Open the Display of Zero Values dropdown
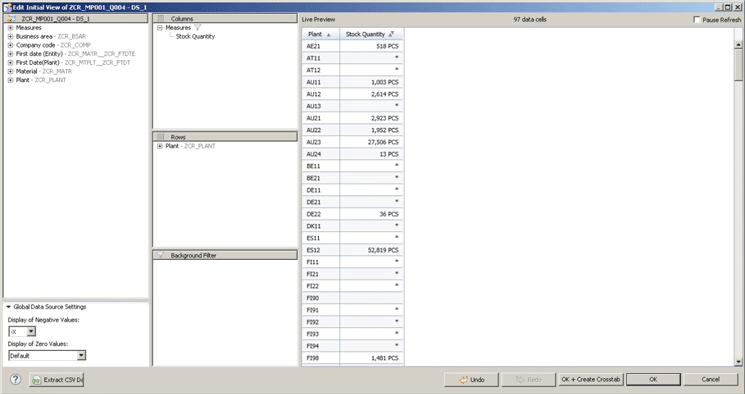This screenshot has height=394, width=745. (81, 355)
